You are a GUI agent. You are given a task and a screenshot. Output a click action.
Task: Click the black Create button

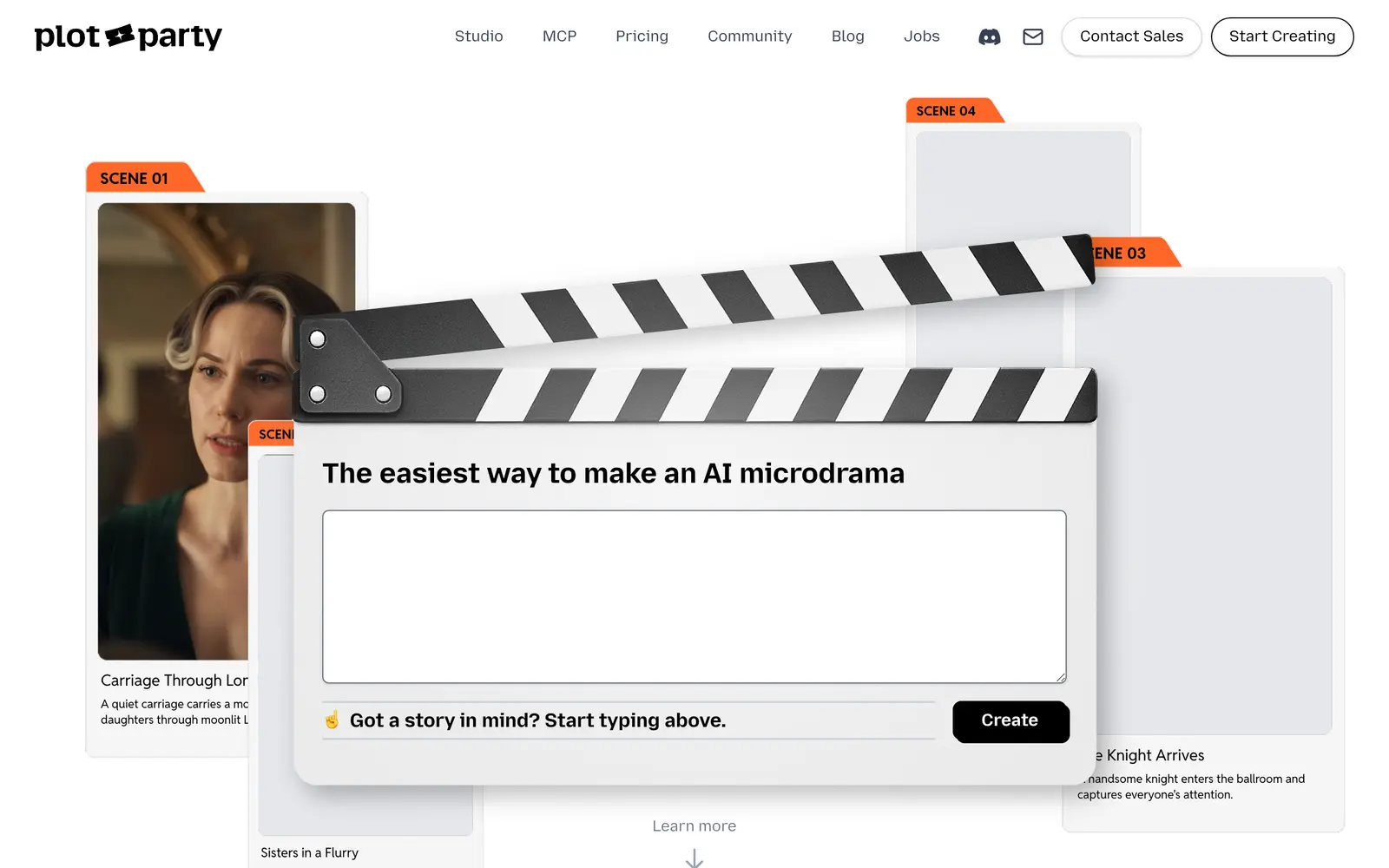pos(1010,721)
